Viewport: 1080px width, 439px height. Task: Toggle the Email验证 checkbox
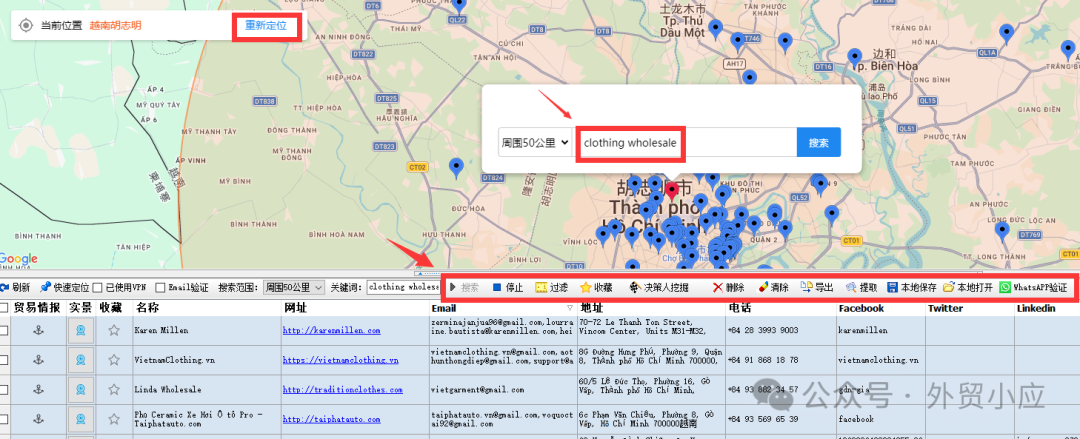click(161, 288)
